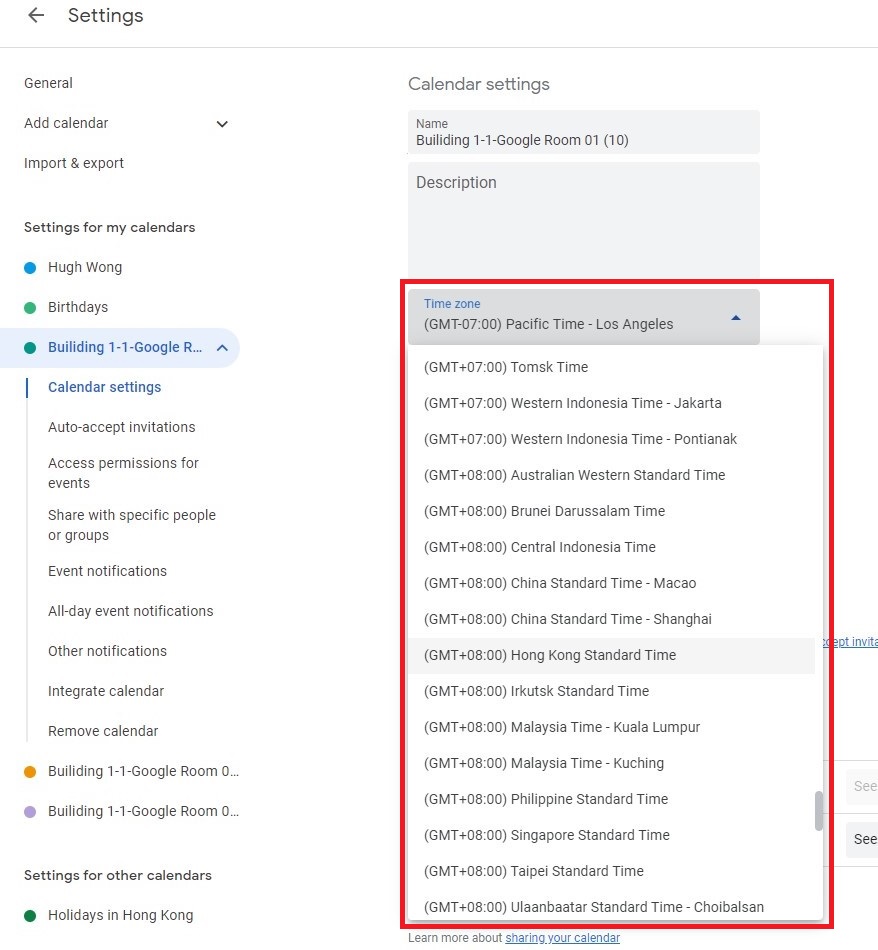The width and height of the screenshot is (878, 950).
Task: Collapse the Builiding 1-1-Google Room calendar section
Action: 222,348
